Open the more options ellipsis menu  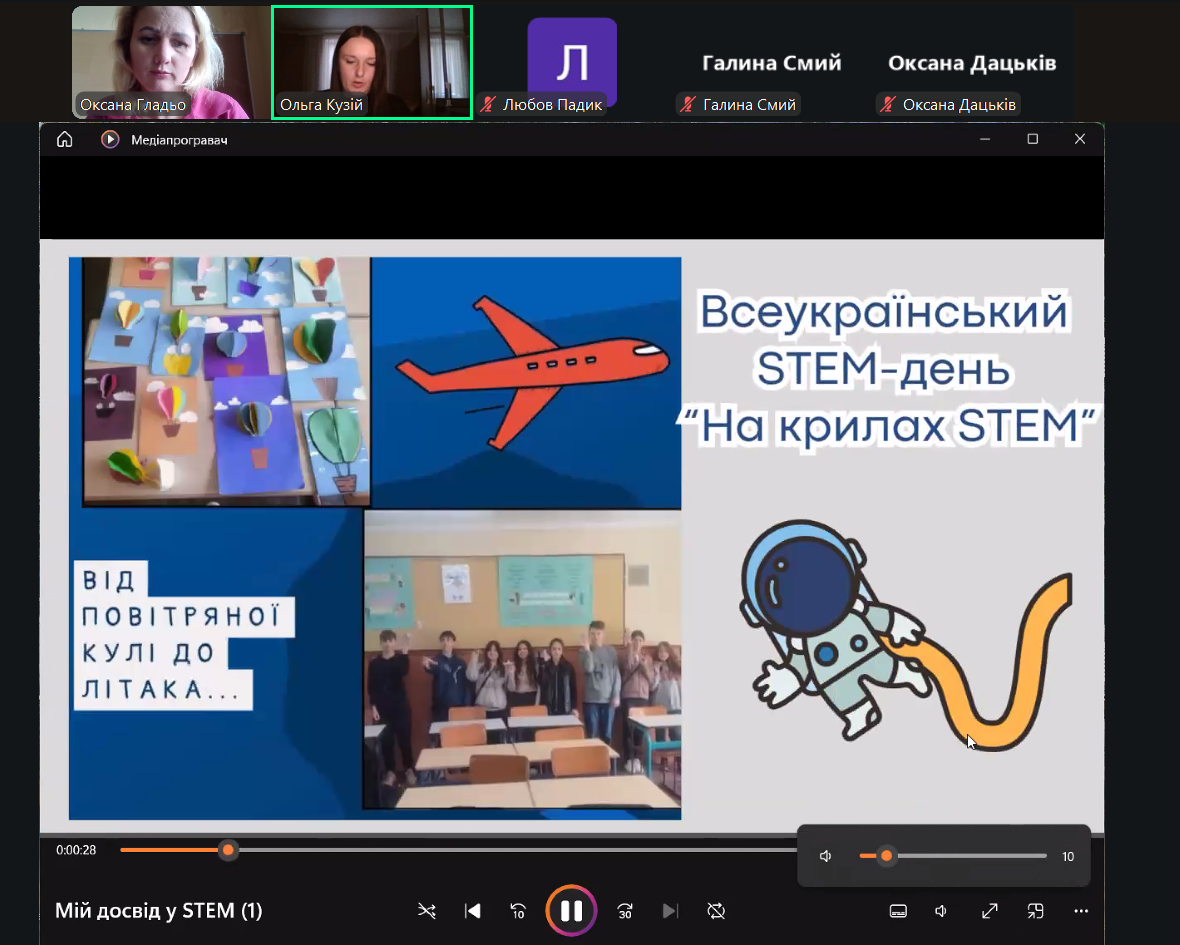click(1081, 910)
